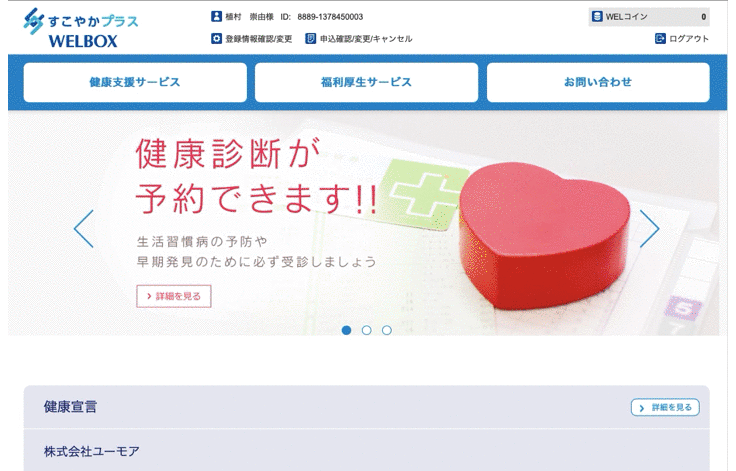Click the red heart banner image
Screen dimensions: 736x471
click(544, 237)
